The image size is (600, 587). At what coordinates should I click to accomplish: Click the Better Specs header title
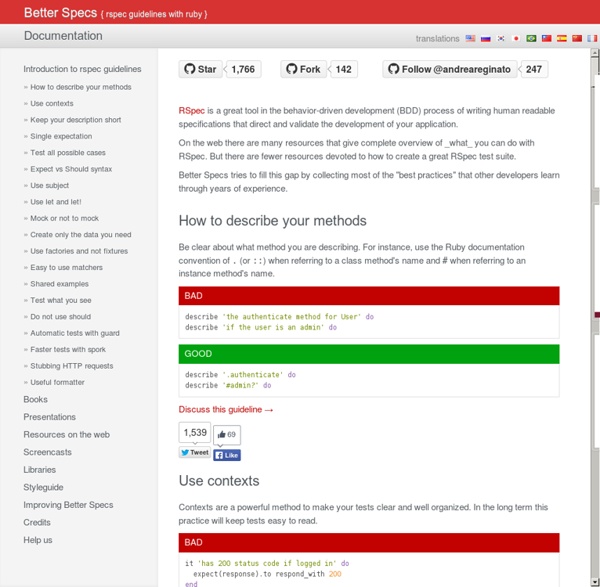tap(60, 13)
